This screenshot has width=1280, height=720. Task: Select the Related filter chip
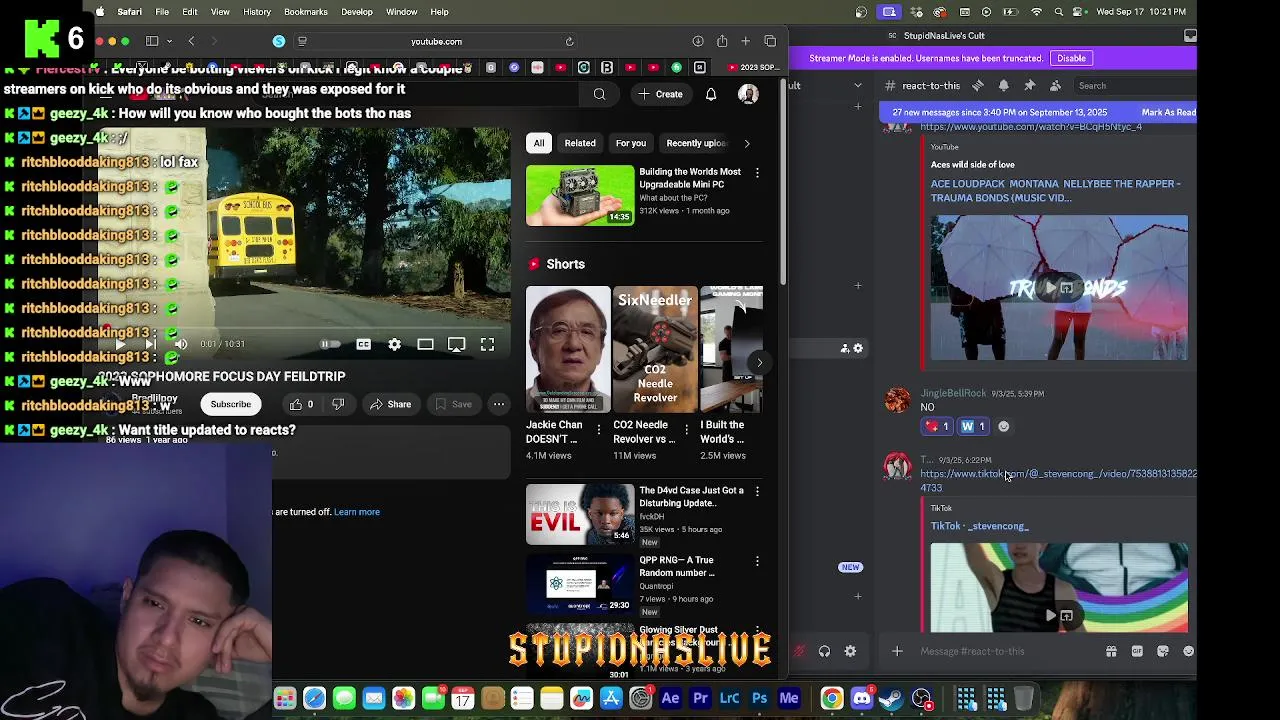pyautogui.click(x=580, y=143)
